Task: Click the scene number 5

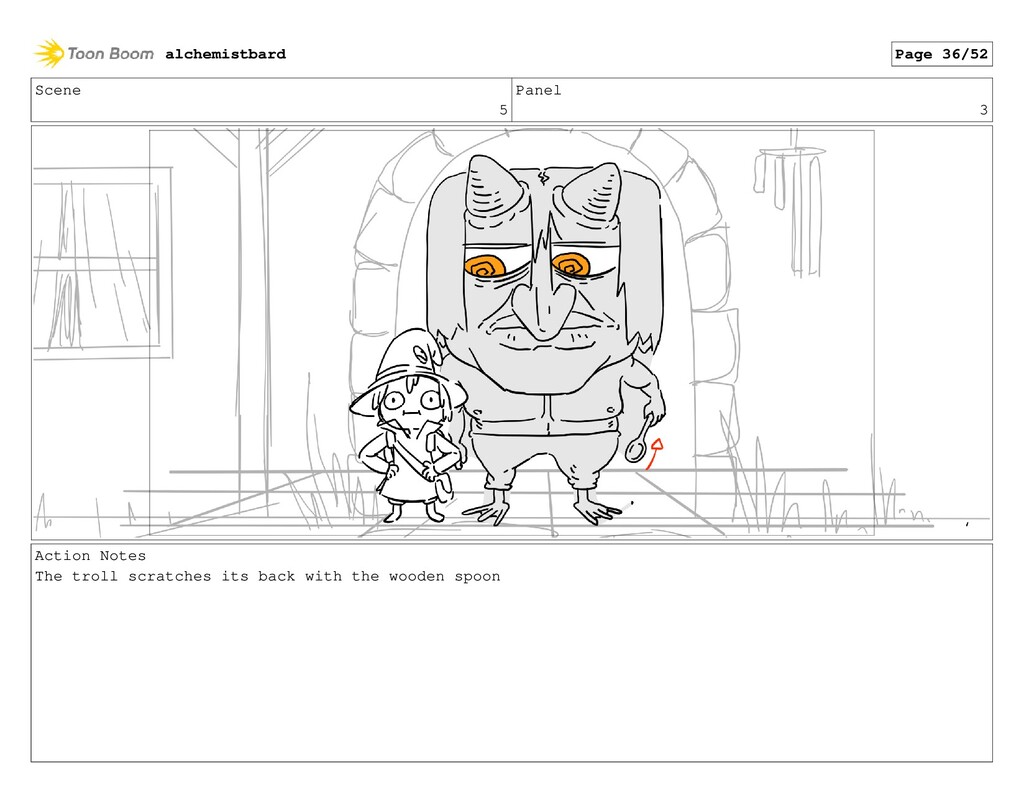Action: 503,110
